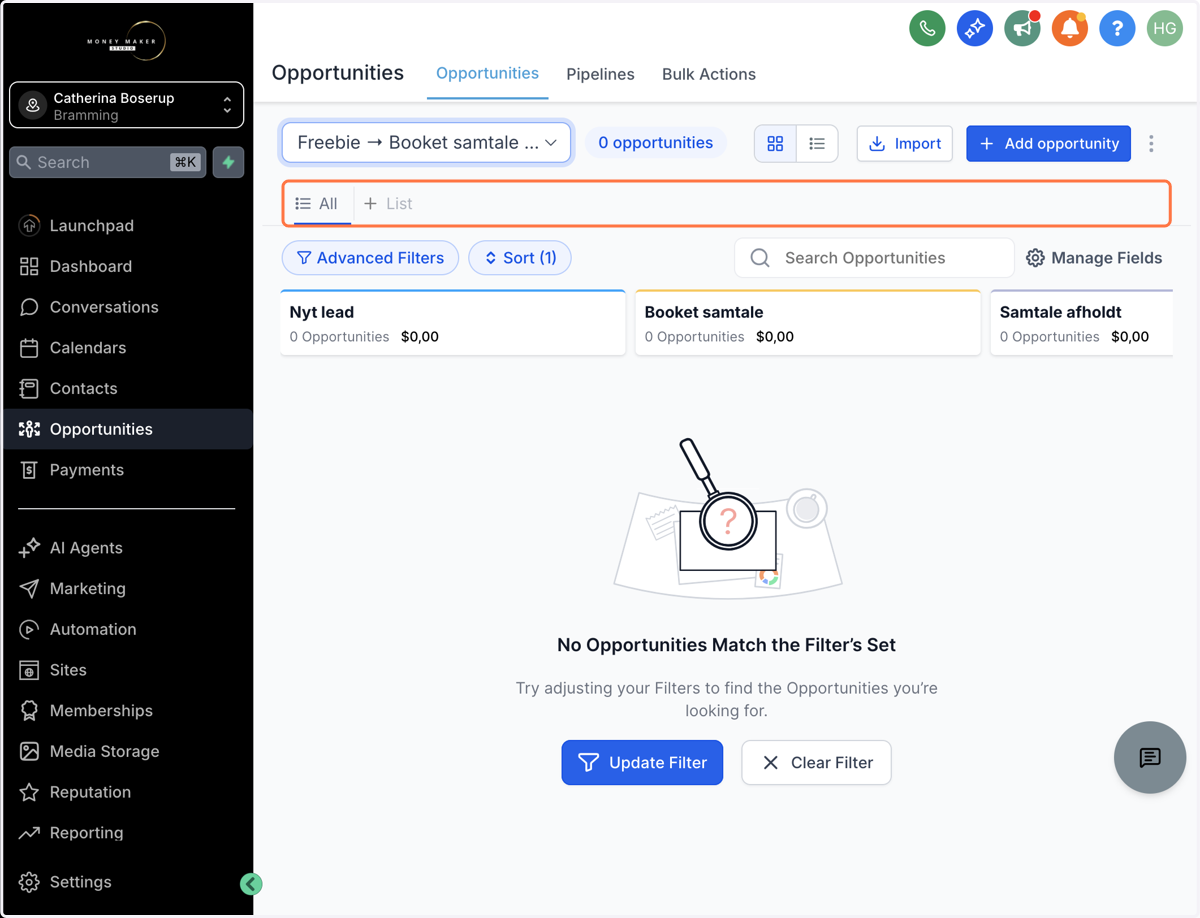The image size is (1200, 918).
Task: Open AI Agents in the sidebar
Action: pyautogui.click(x=126, y=548)
